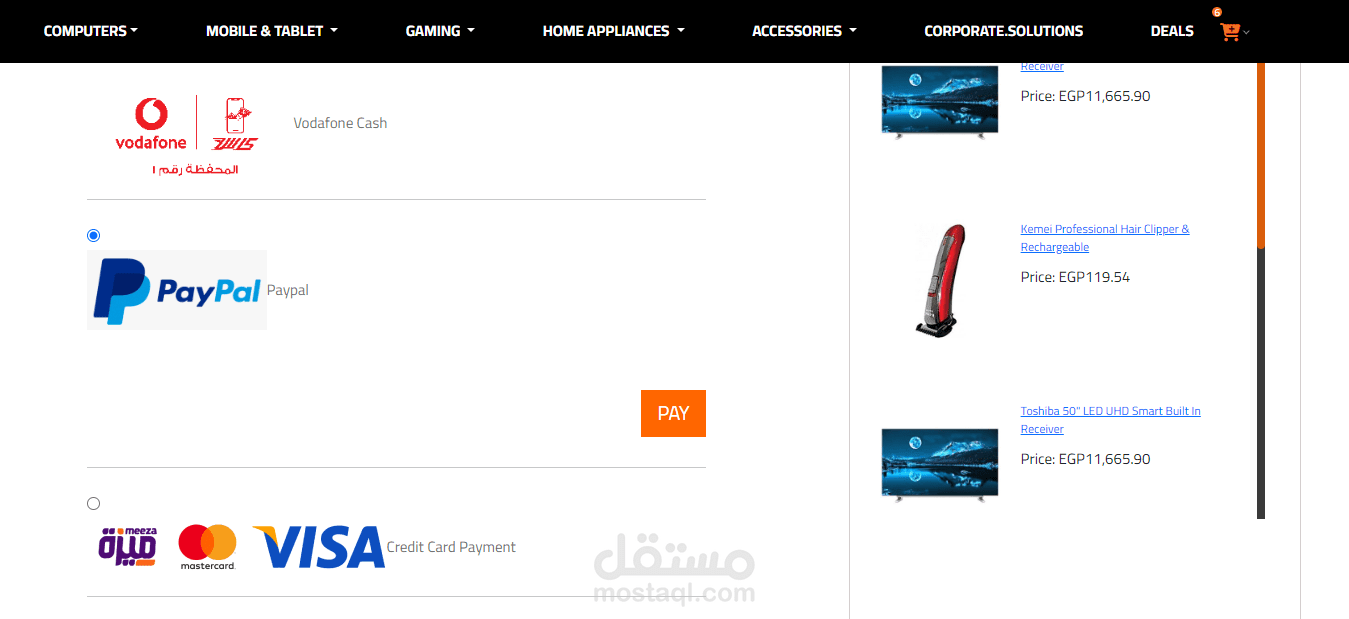Go to the Deals menu item
Screen dimensions: 1349x619
1172,31
